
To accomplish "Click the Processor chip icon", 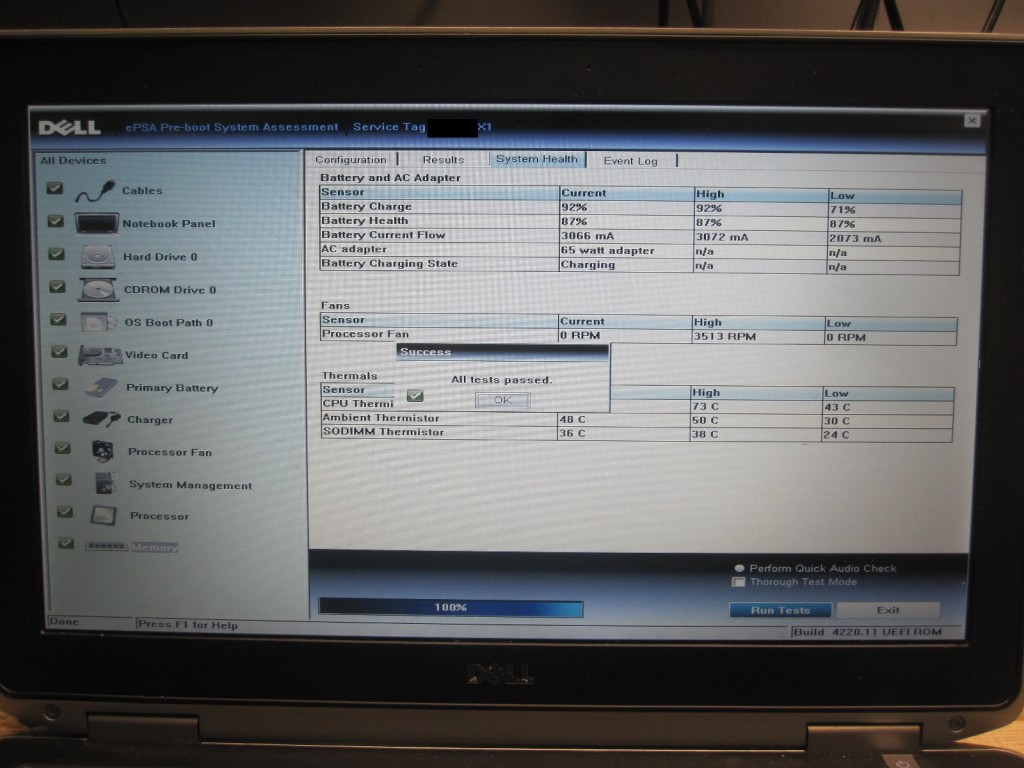I will click(x=103, y=516).
